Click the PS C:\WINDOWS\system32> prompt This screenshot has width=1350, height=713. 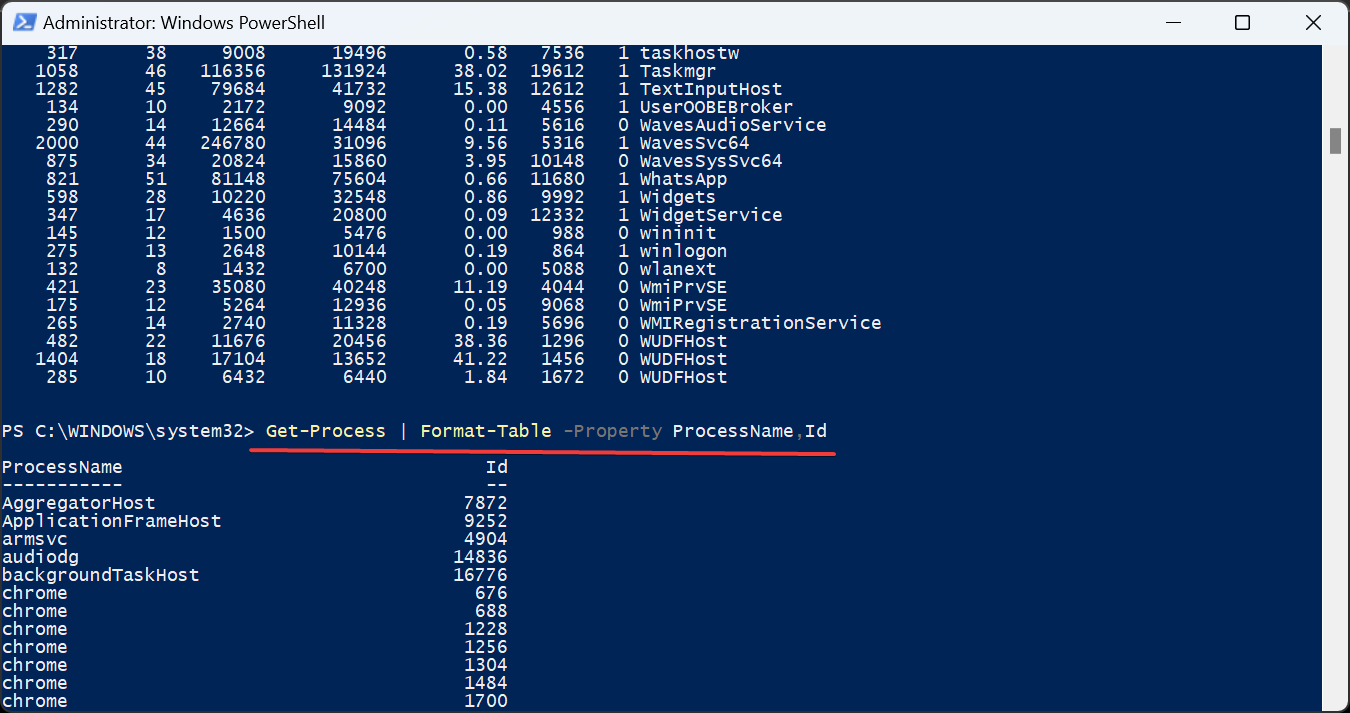point(129,431)
